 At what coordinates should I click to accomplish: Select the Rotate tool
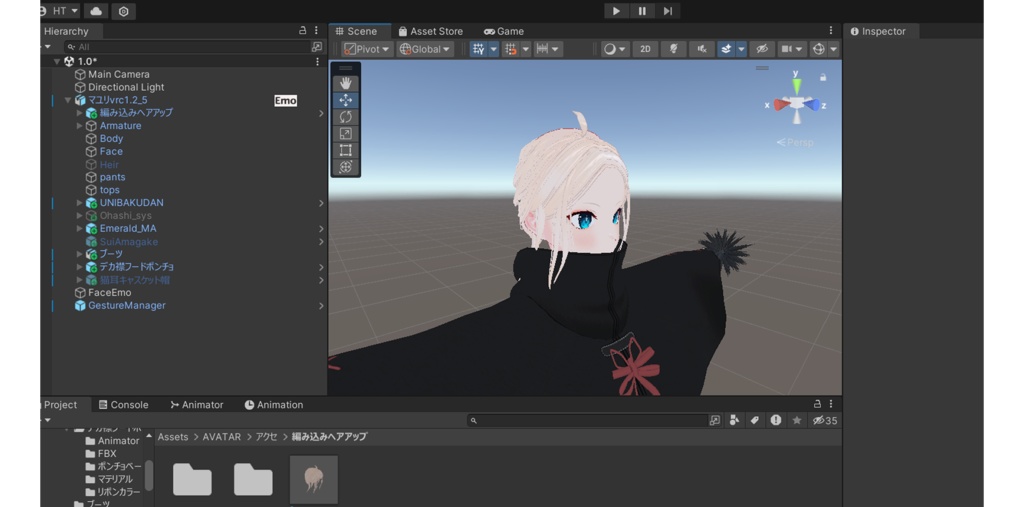[x=345, y=117]
